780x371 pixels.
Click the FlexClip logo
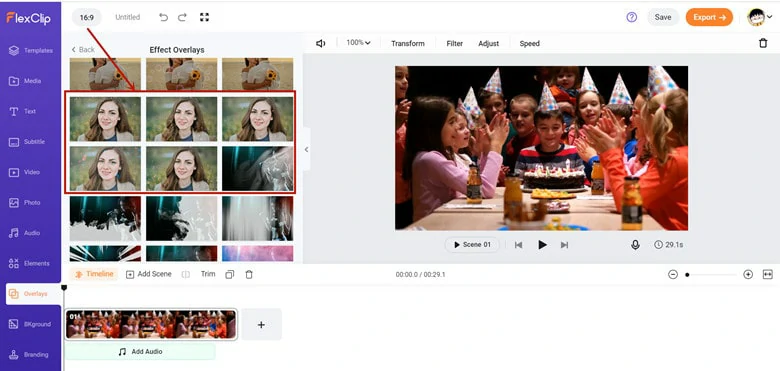tap(28, 18)
